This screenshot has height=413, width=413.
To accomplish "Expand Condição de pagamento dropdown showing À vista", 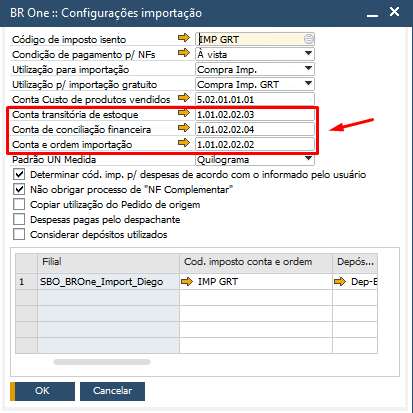I will click(309, 53).
